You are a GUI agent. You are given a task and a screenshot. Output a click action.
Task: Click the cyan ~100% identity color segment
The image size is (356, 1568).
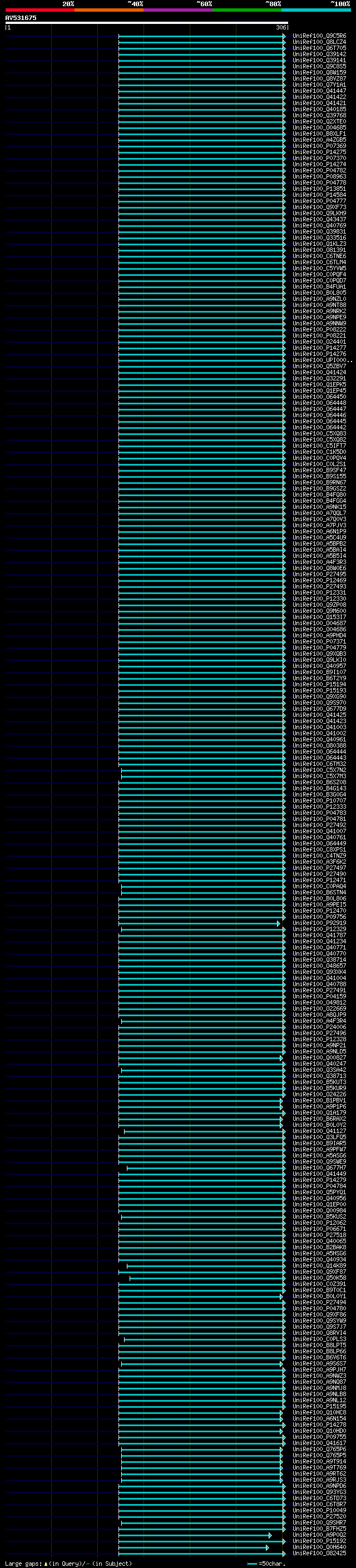(316, 10)
